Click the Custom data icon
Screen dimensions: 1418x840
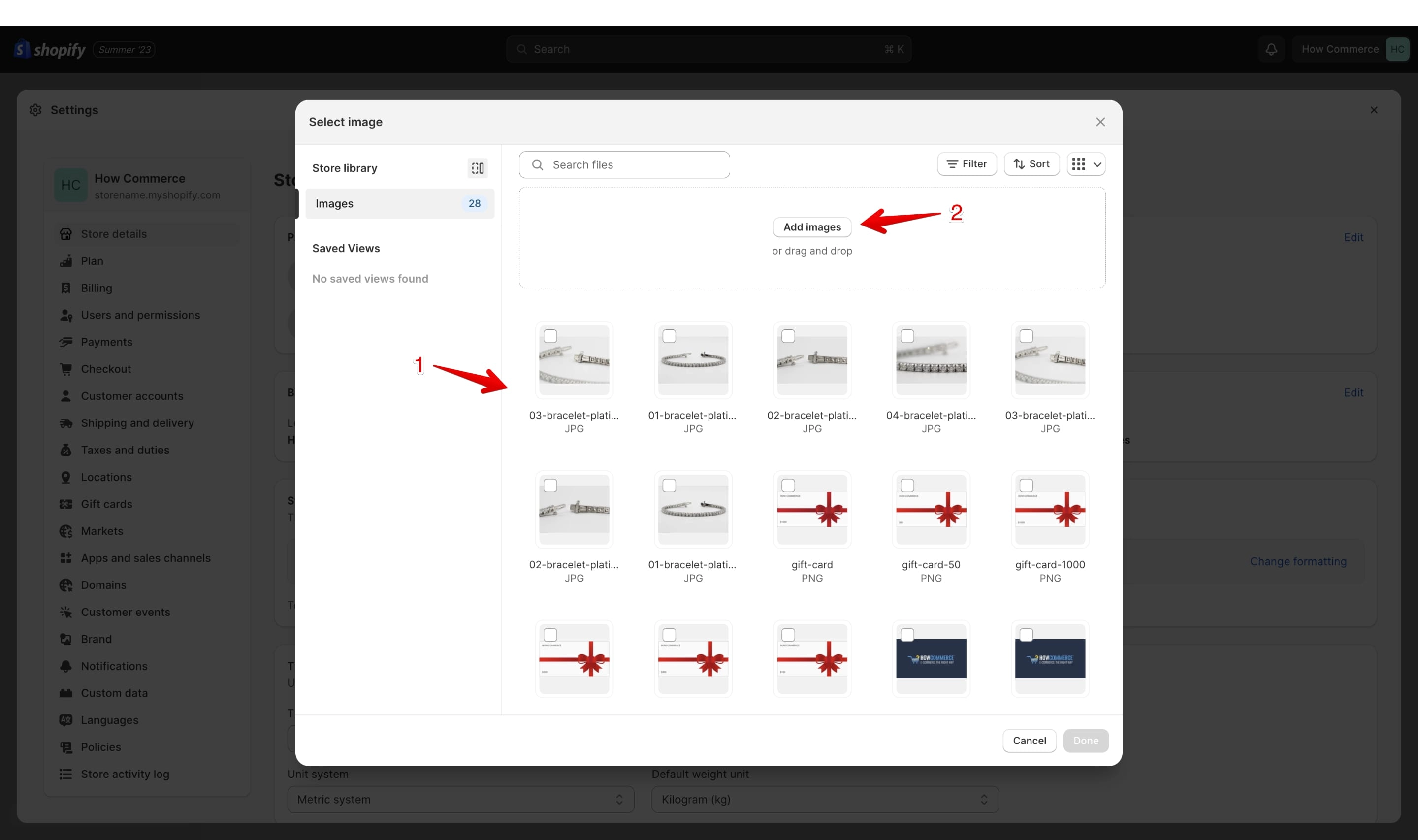(65, 693)
